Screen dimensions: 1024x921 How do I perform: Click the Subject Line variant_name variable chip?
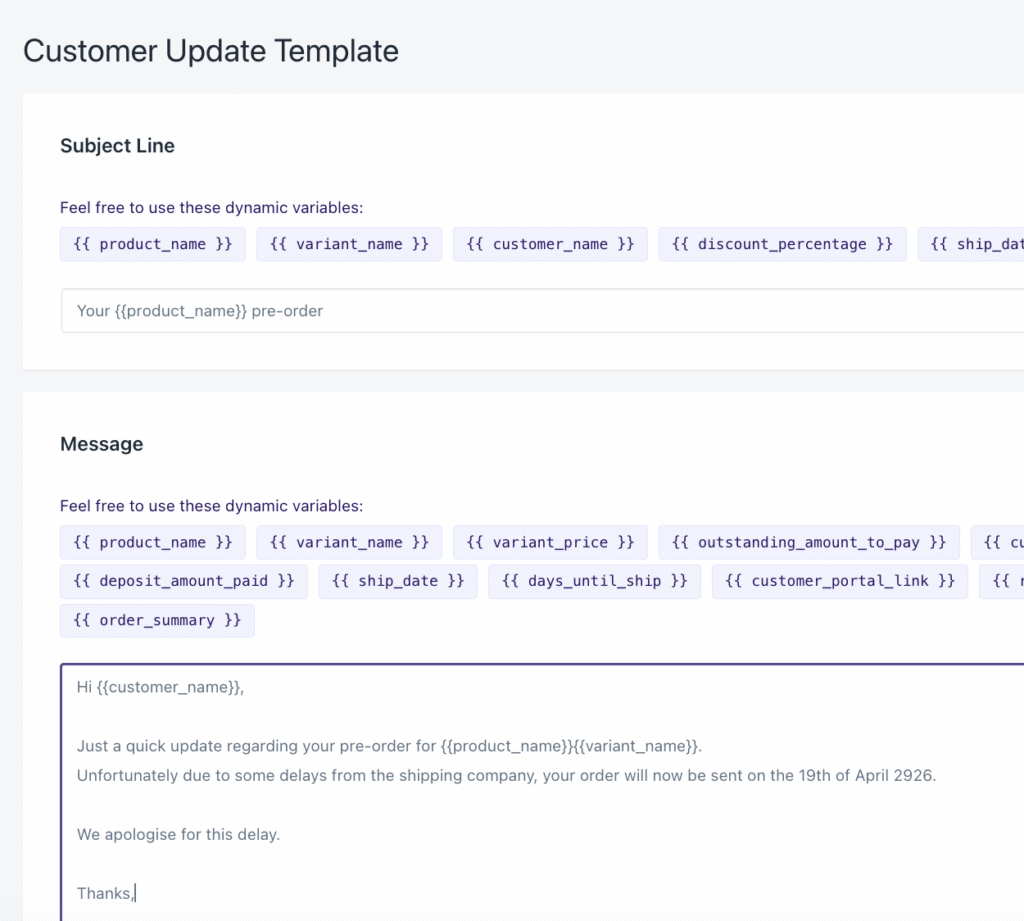pyautogui.click(x=349, y=244)
